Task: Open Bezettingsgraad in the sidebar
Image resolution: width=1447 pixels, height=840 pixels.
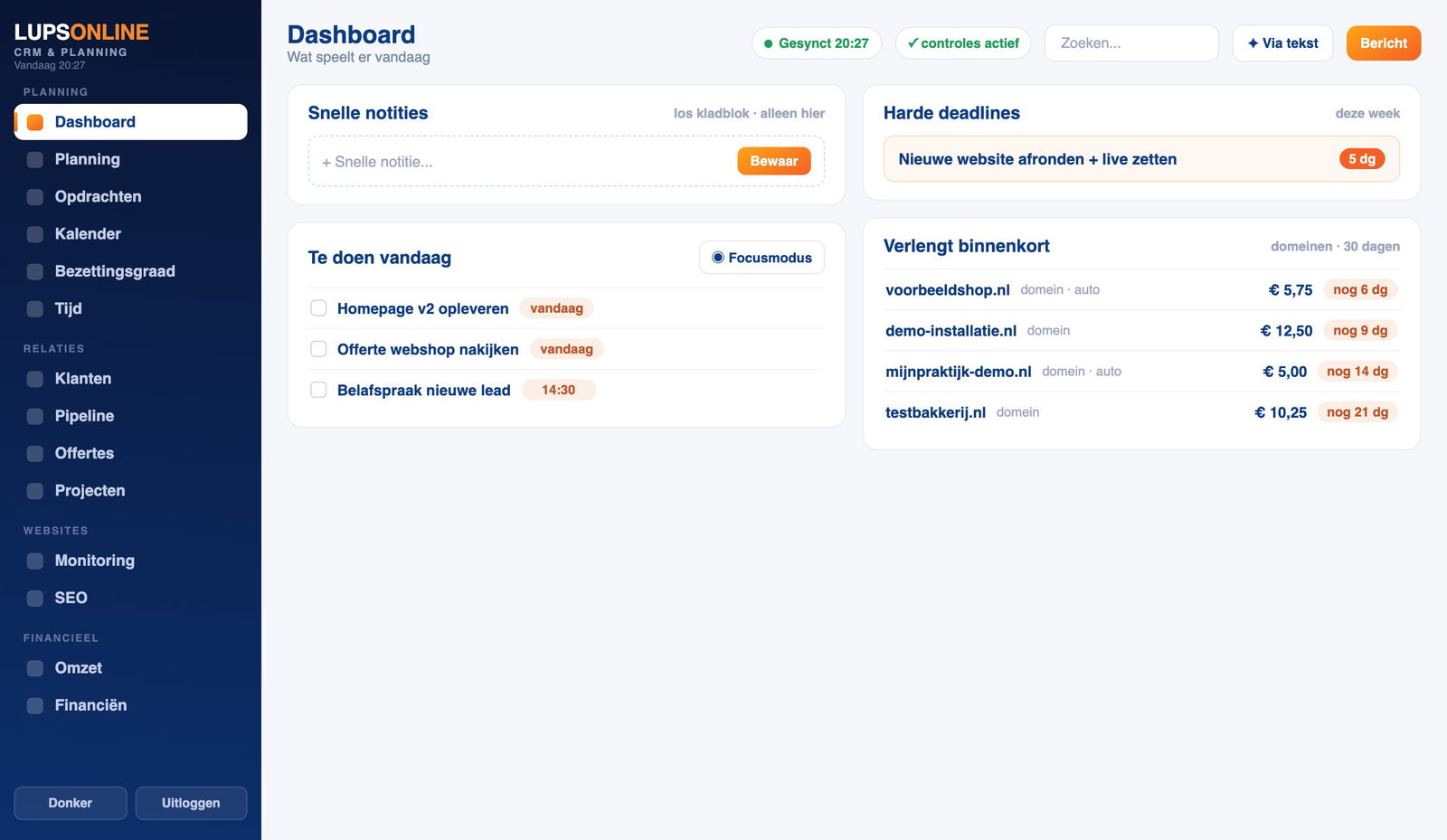Action: click(x=130, y=271)
